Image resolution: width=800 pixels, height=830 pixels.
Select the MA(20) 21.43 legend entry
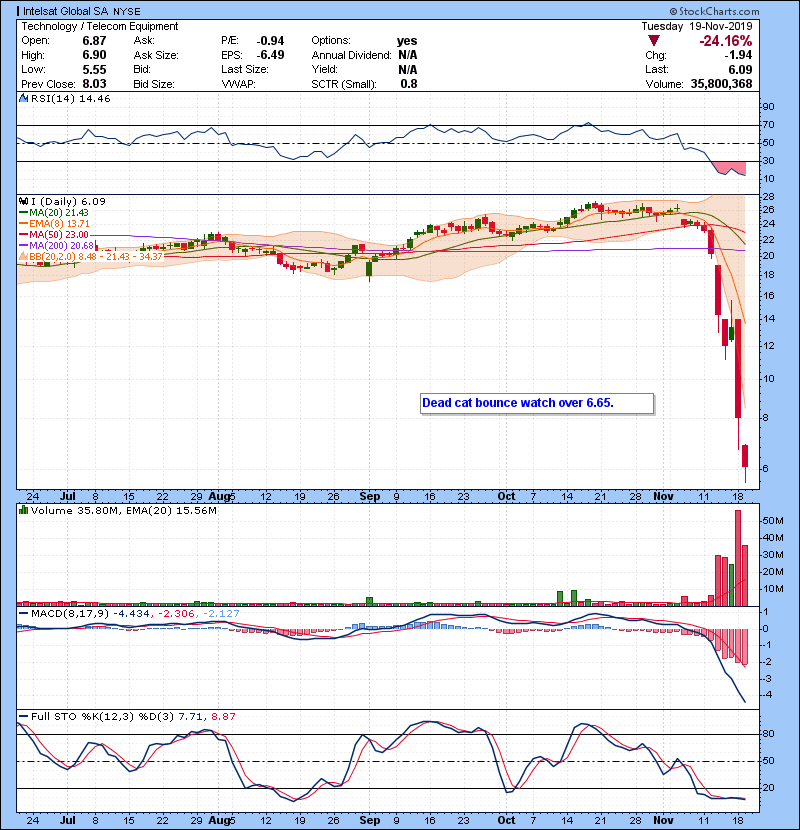point(54,212)
